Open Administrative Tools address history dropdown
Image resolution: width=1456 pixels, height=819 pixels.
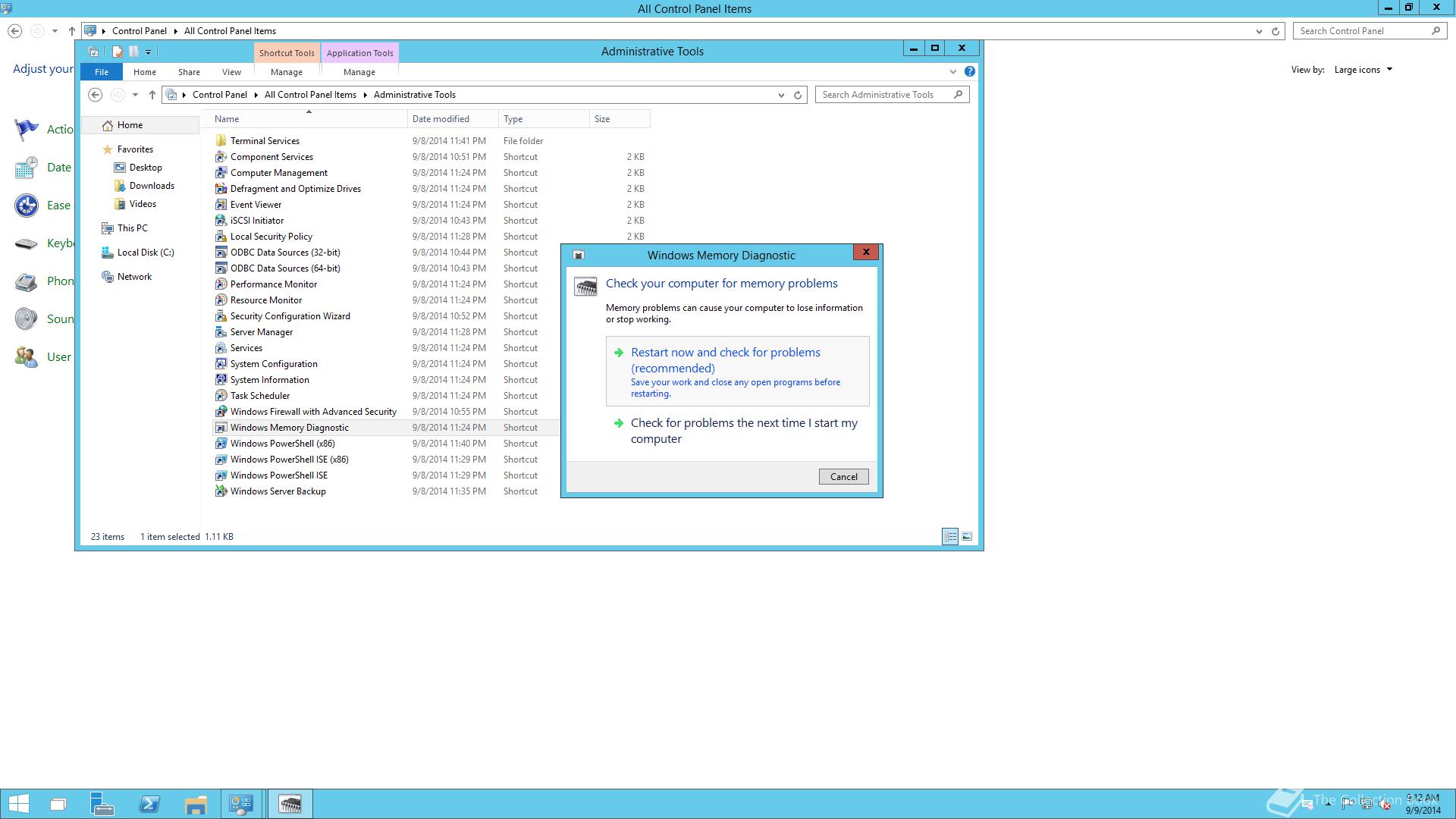coord(781,95)
